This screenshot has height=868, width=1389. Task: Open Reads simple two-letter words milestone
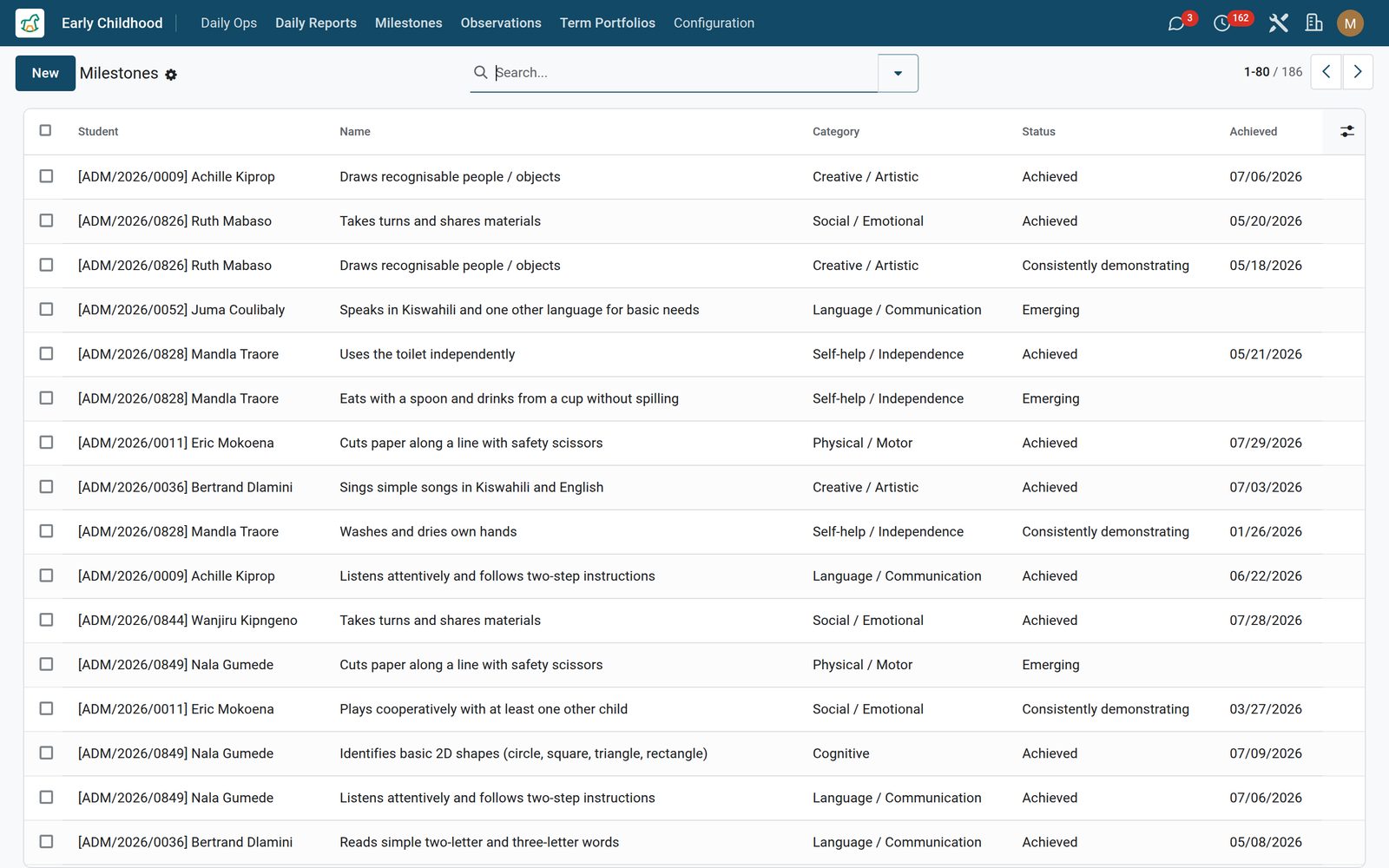(x=479, y=842)
